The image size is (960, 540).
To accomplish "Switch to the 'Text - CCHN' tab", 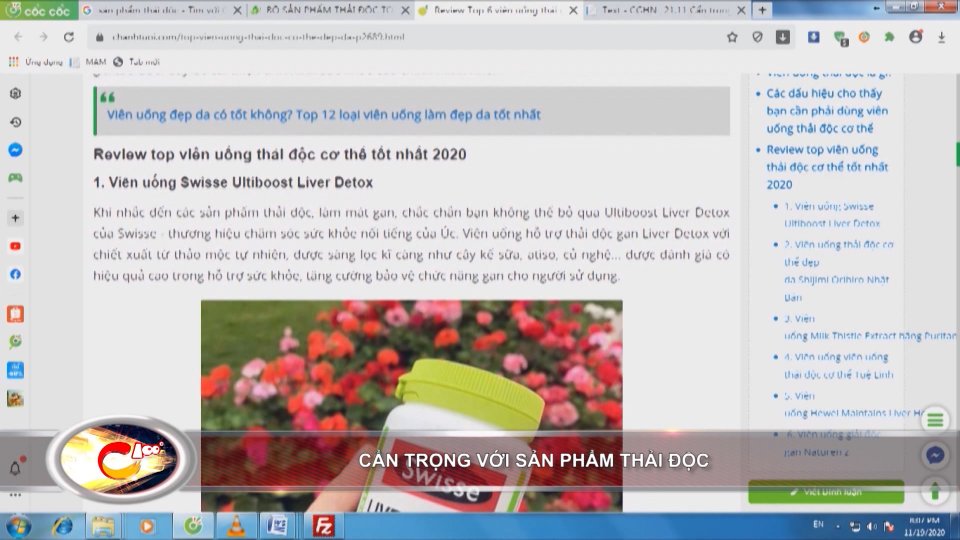I will 666,10.
